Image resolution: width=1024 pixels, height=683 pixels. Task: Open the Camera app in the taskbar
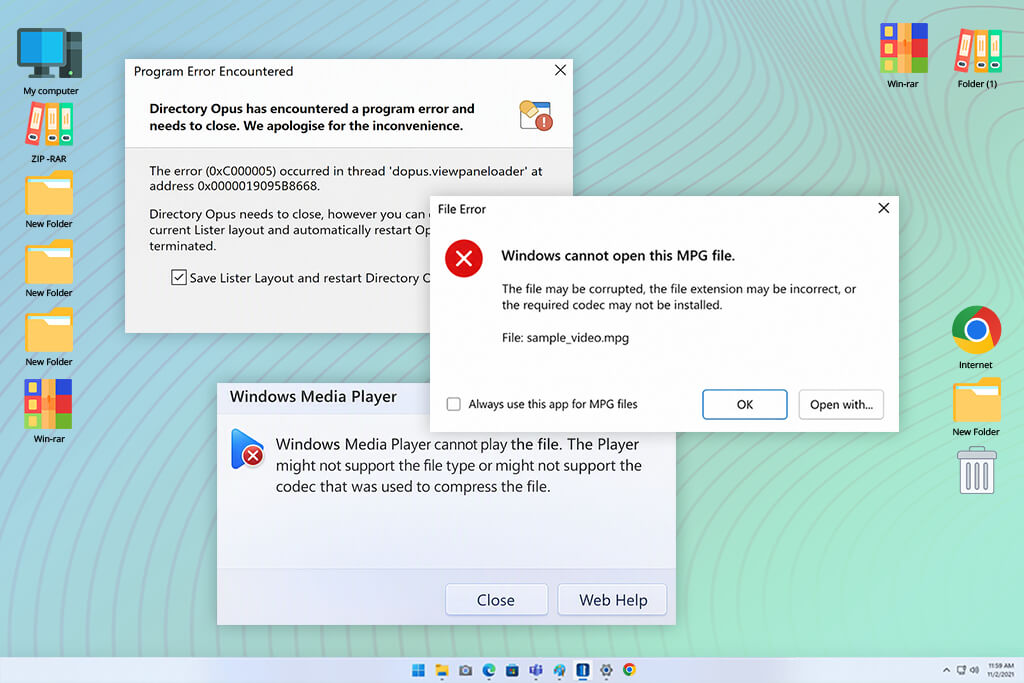point(466,670)
